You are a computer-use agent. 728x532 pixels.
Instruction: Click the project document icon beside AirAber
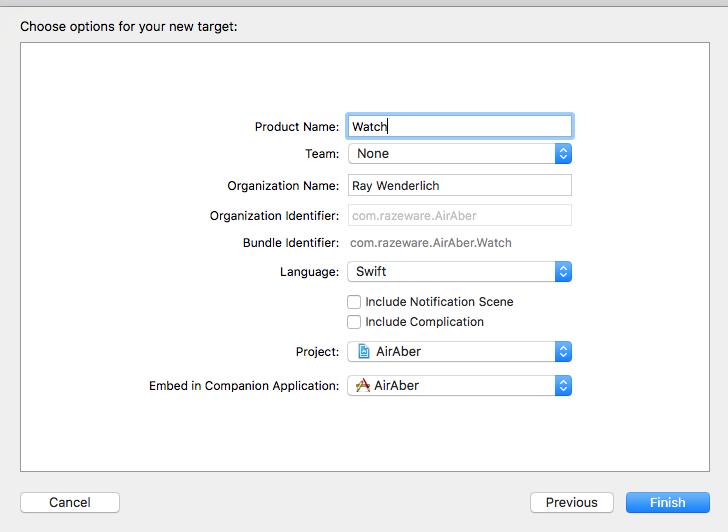(364, 352)
